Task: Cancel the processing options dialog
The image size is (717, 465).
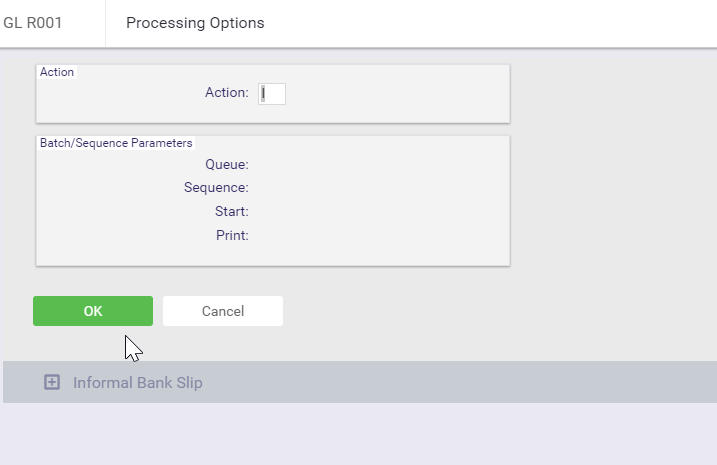Action: point(223,311)
